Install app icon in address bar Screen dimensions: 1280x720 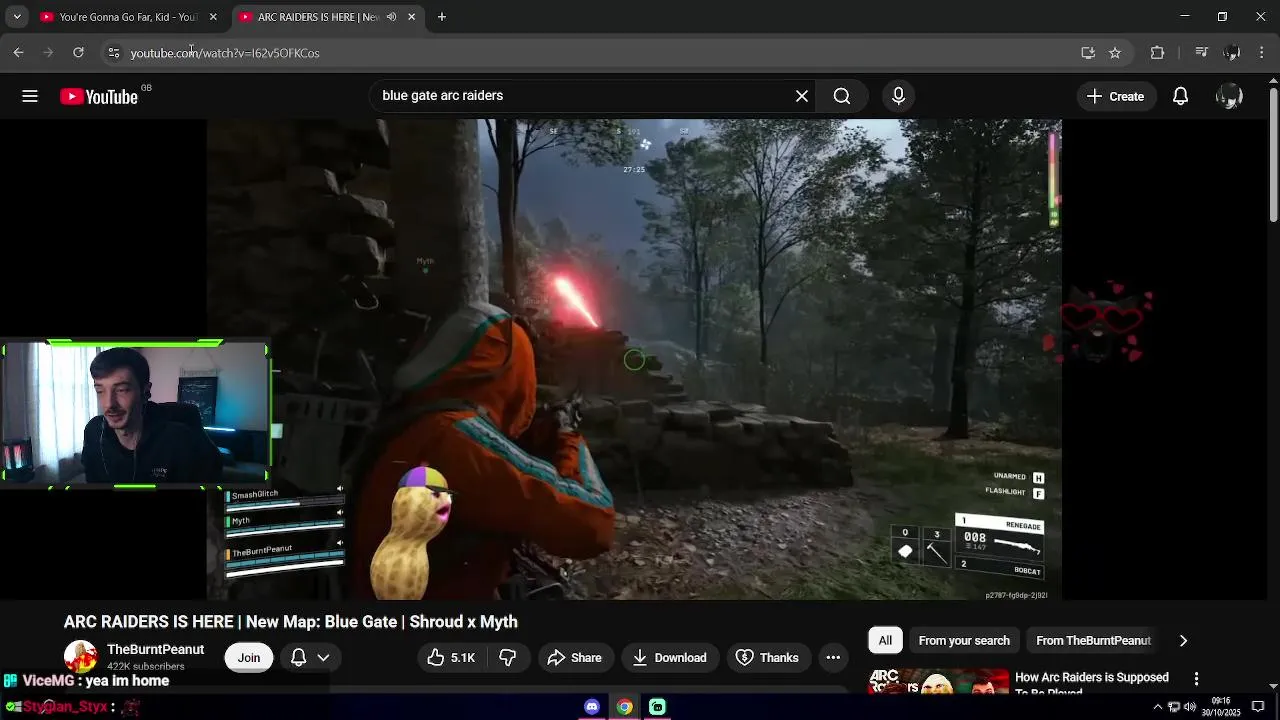pyautogui.click(x=1088, y=53)
